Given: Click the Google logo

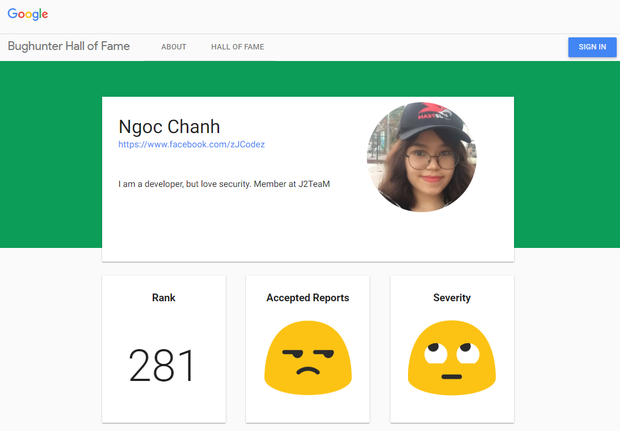Looking at the screenshot, I should 28,14.
